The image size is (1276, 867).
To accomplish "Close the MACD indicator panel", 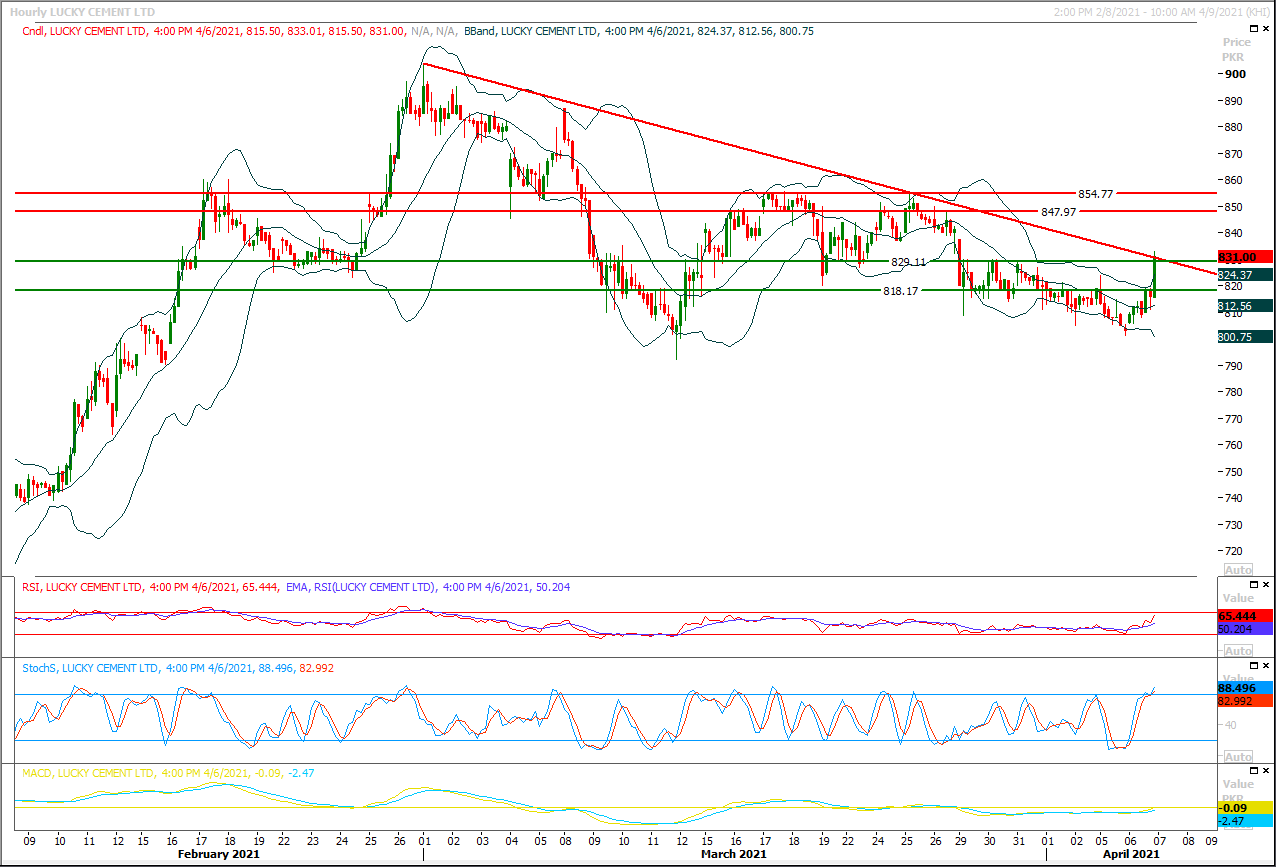I will [1266, 772].
